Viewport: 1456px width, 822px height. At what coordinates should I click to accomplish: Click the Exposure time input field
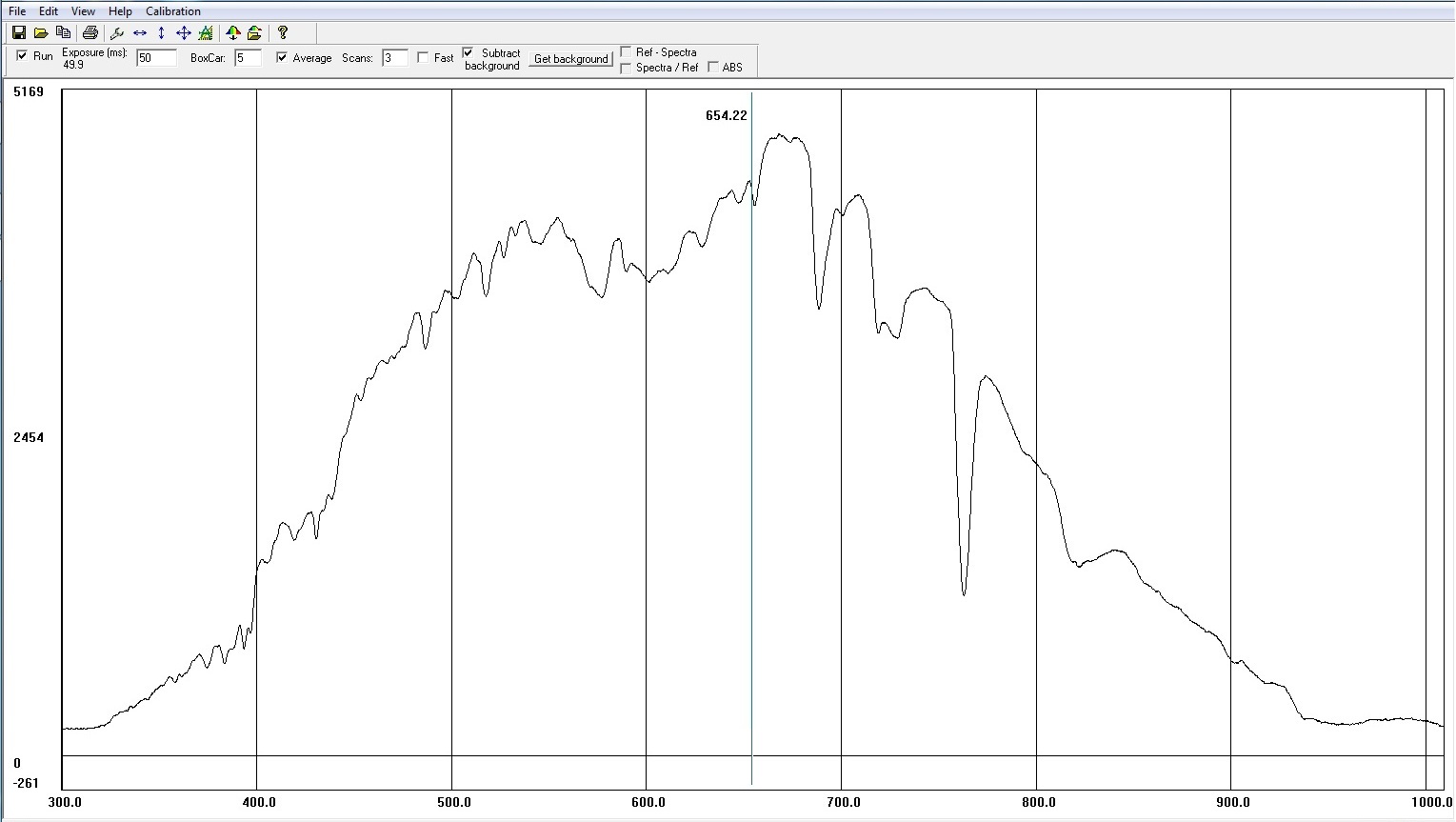point(156,58)
